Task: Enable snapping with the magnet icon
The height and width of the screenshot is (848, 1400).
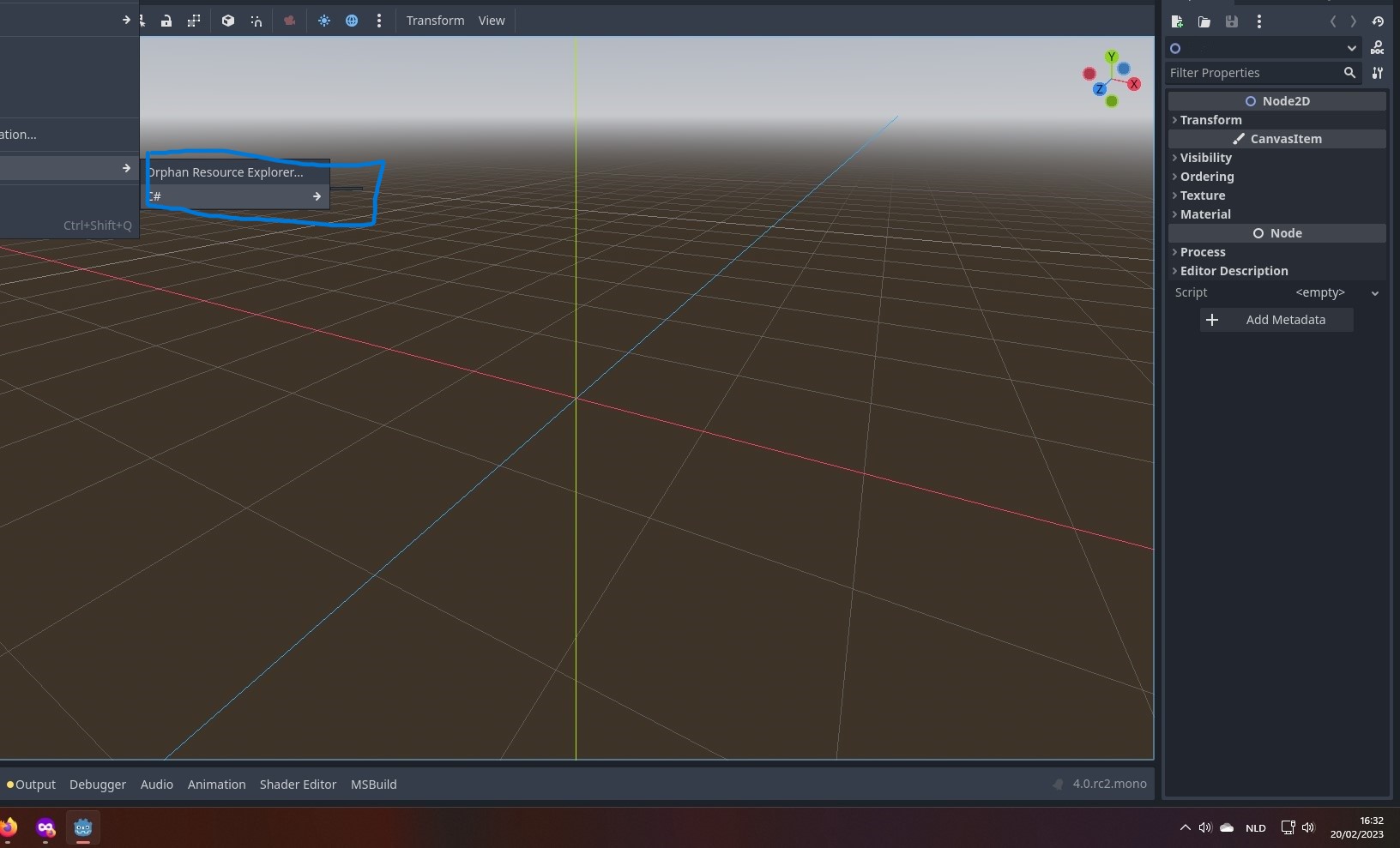Action: click(x=256, y=21)
